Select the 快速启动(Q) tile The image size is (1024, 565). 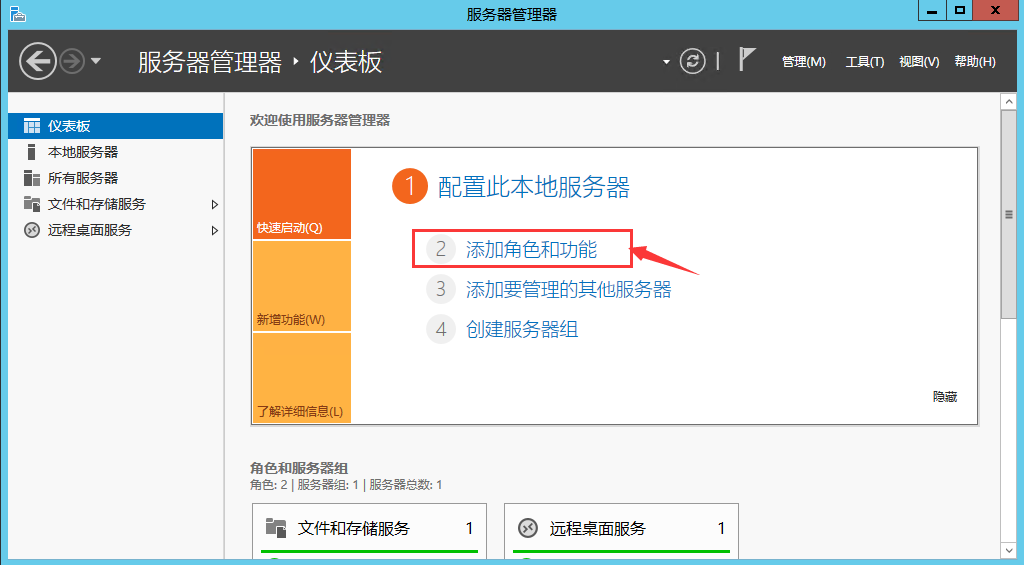[302, 194]
